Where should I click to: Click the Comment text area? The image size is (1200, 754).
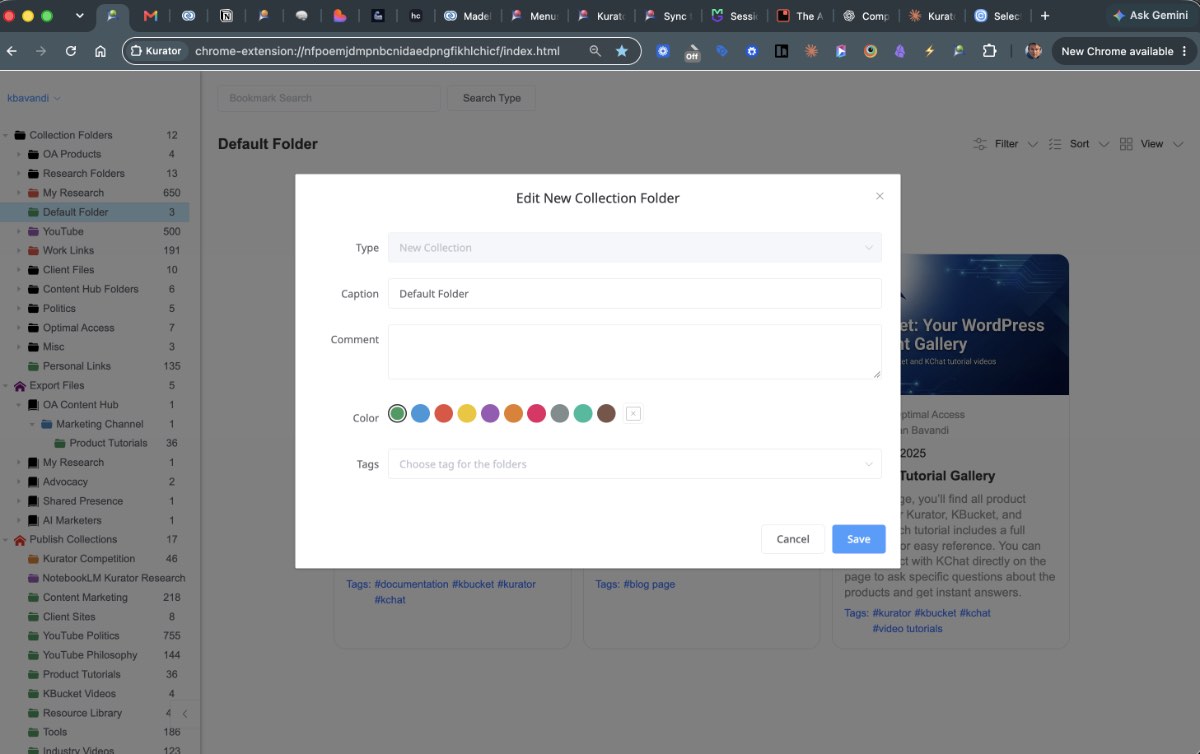[635, 352]
